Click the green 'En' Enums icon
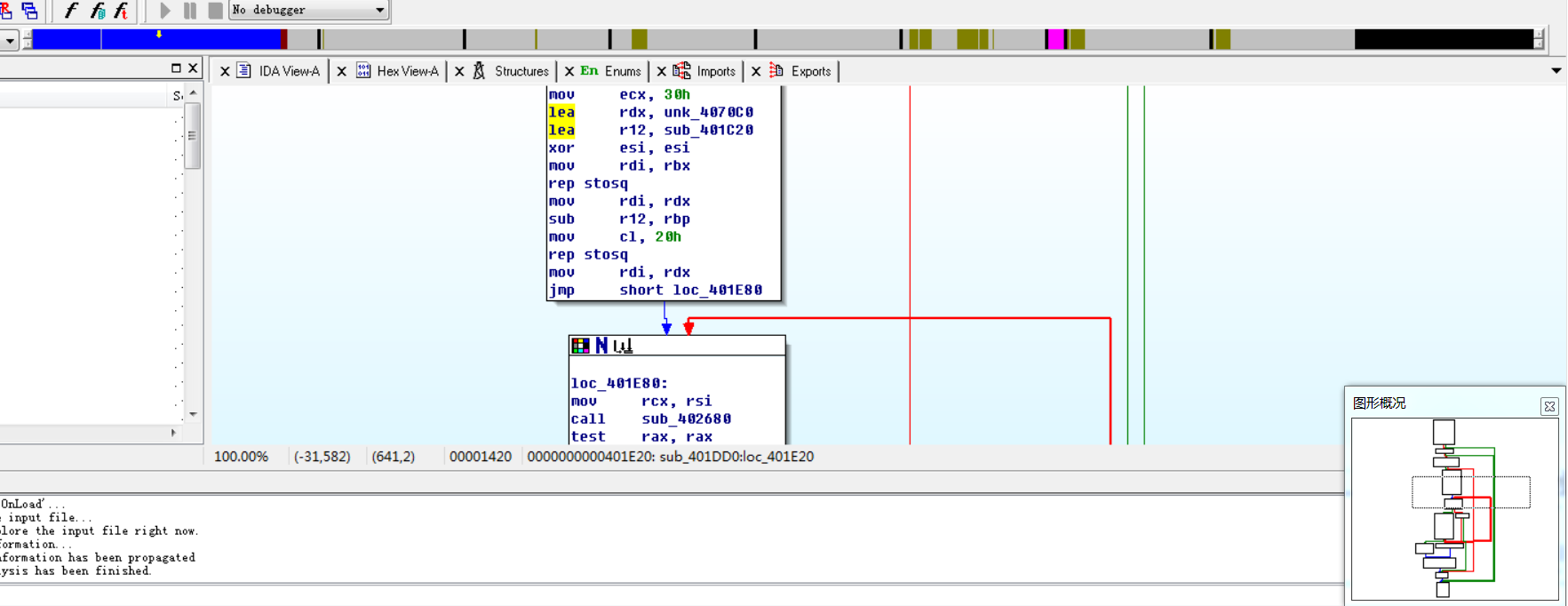 589,70
